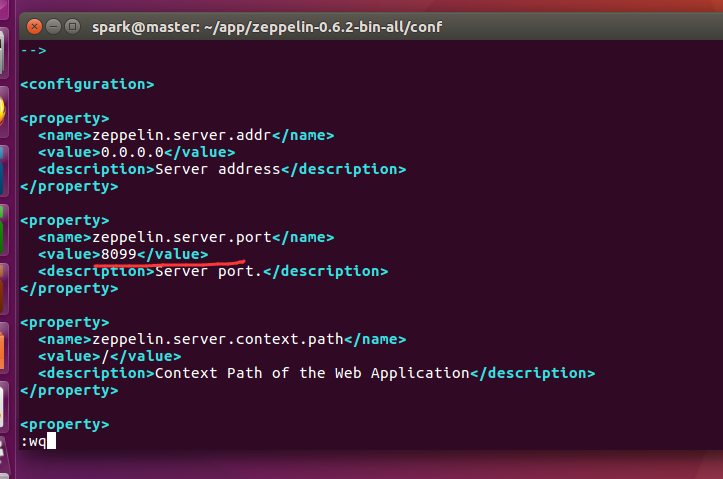
Task: Minimize the terminal window
Action: 53,27
